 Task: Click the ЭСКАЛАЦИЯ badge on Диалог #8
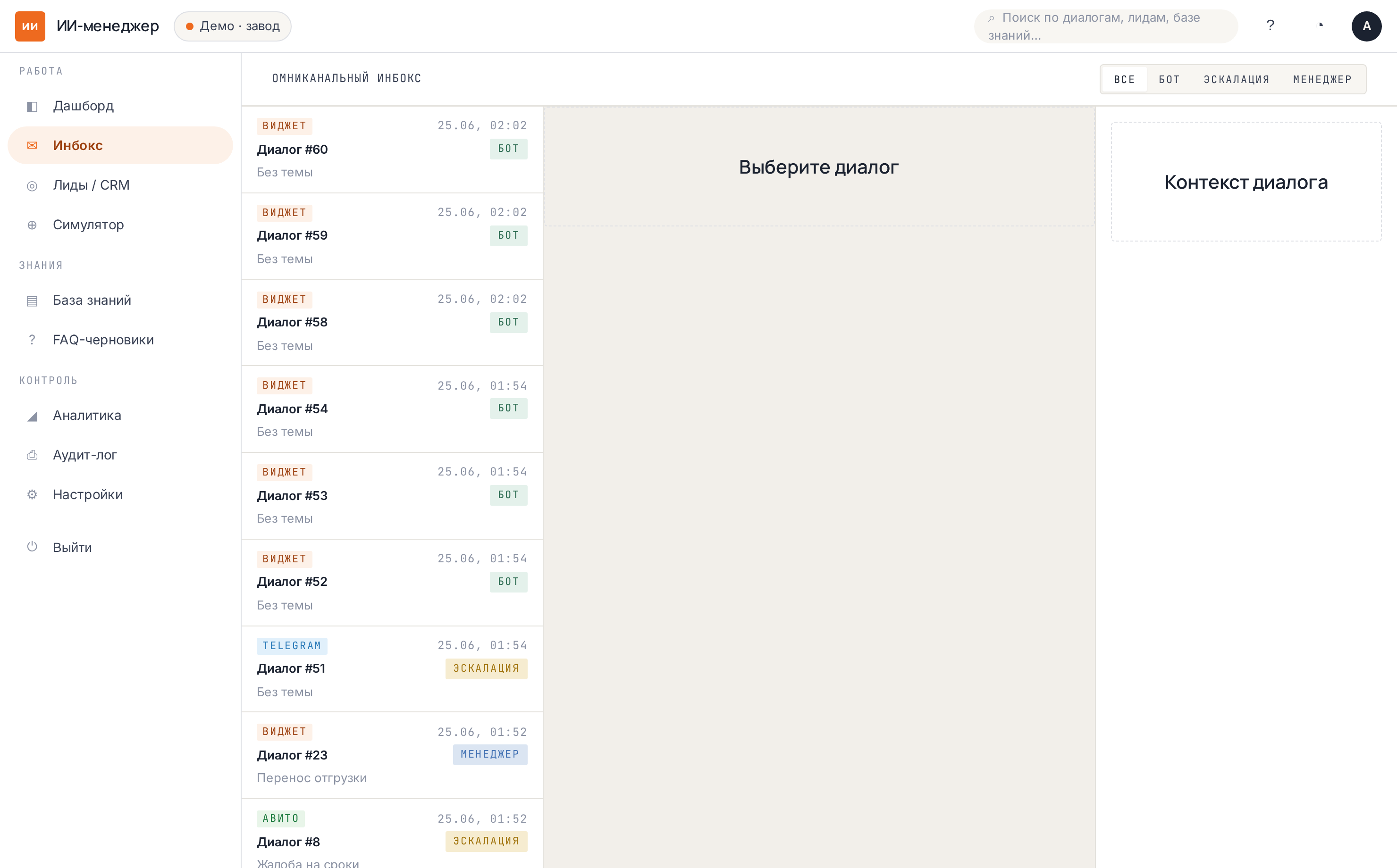point(486,842)
